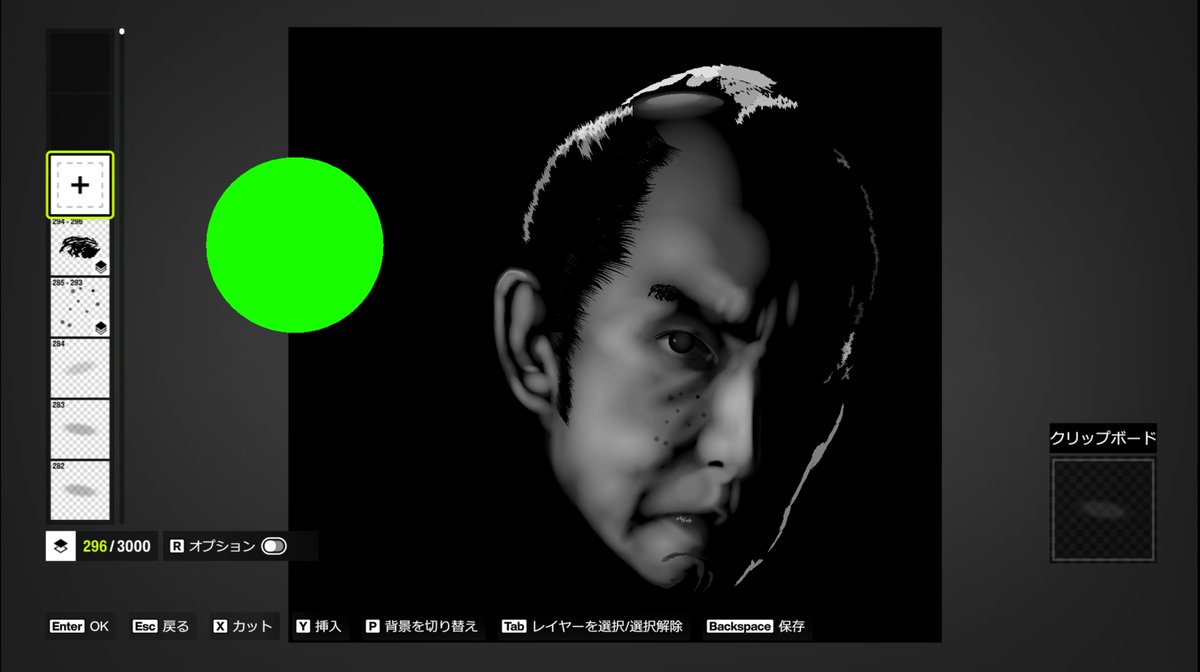Image resolution: width=1200 pixels, height=672 pixels.
Task: Click the clipboard preview thumbnail
Action: (1103, 510)
